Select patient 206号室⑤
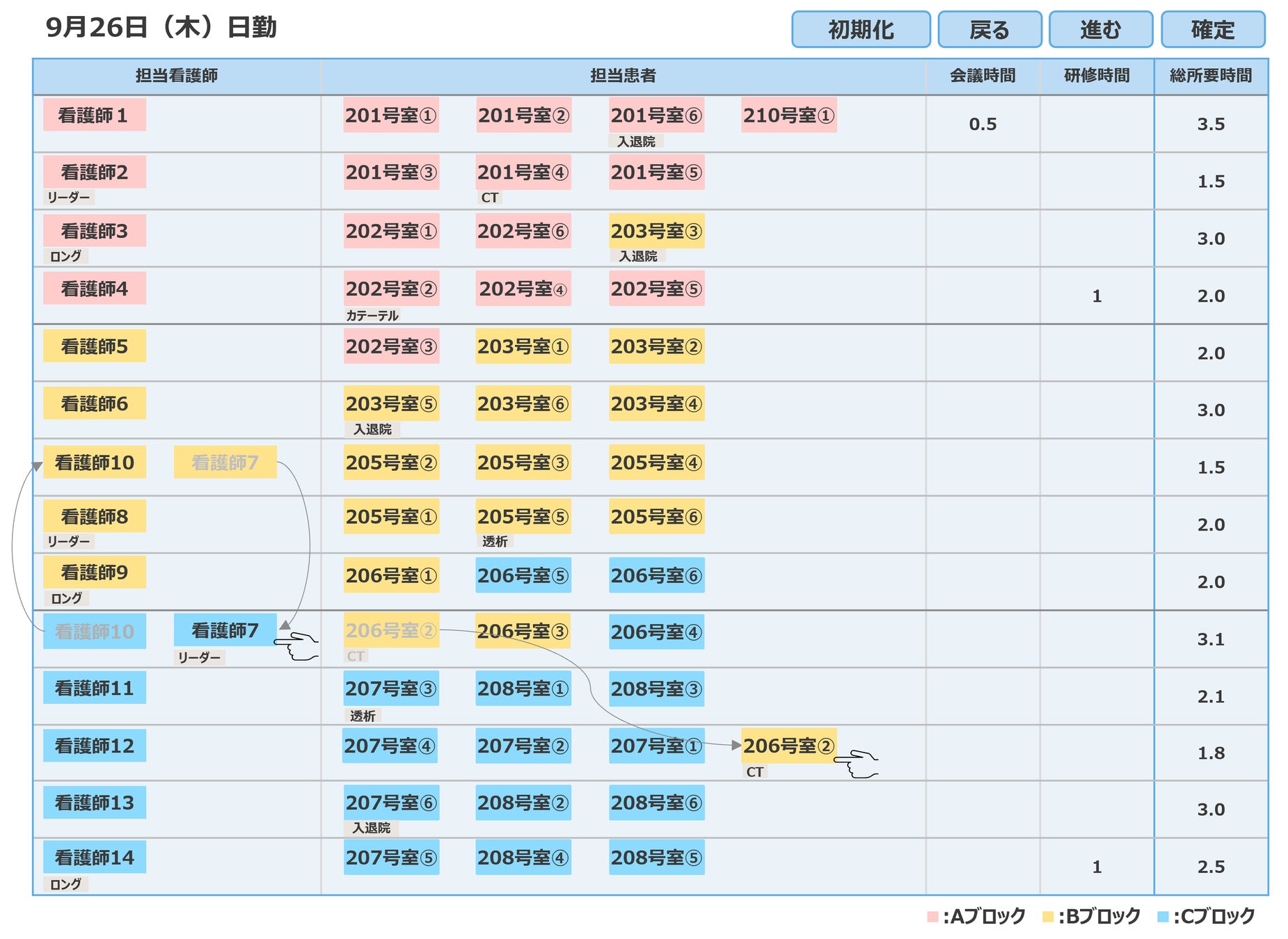 pyautogui.click(x=524, y=575)
